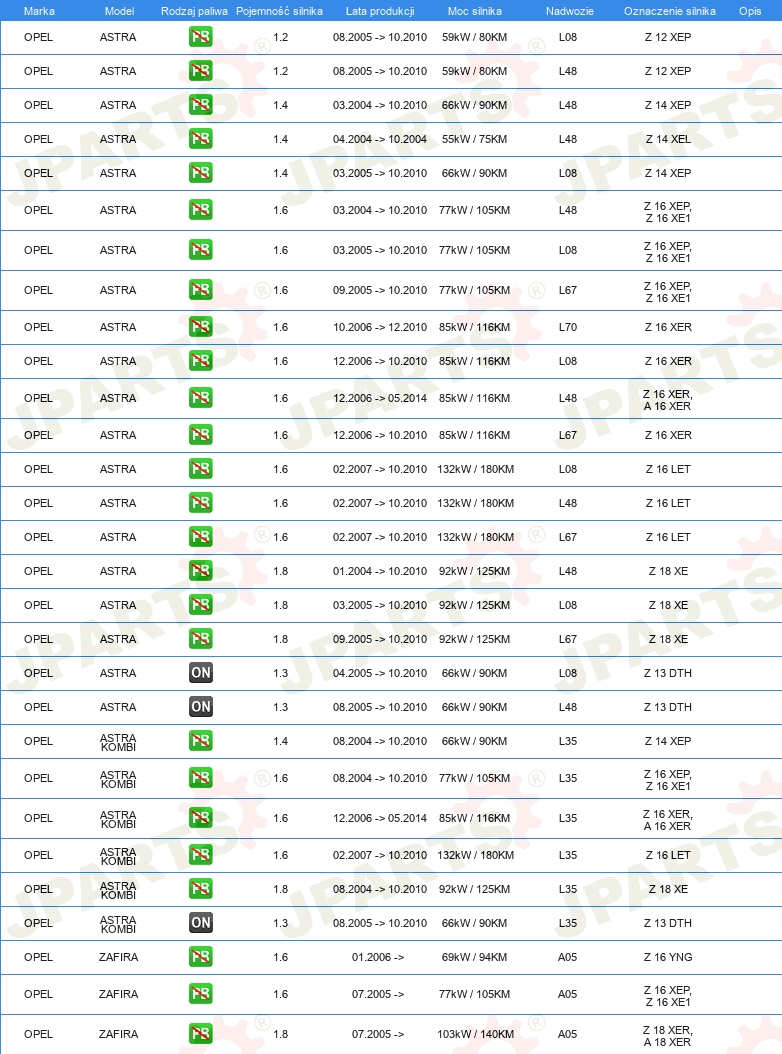
Task: Click petrol icon in Astra Kombi 1.4 row
Action: 200,741
